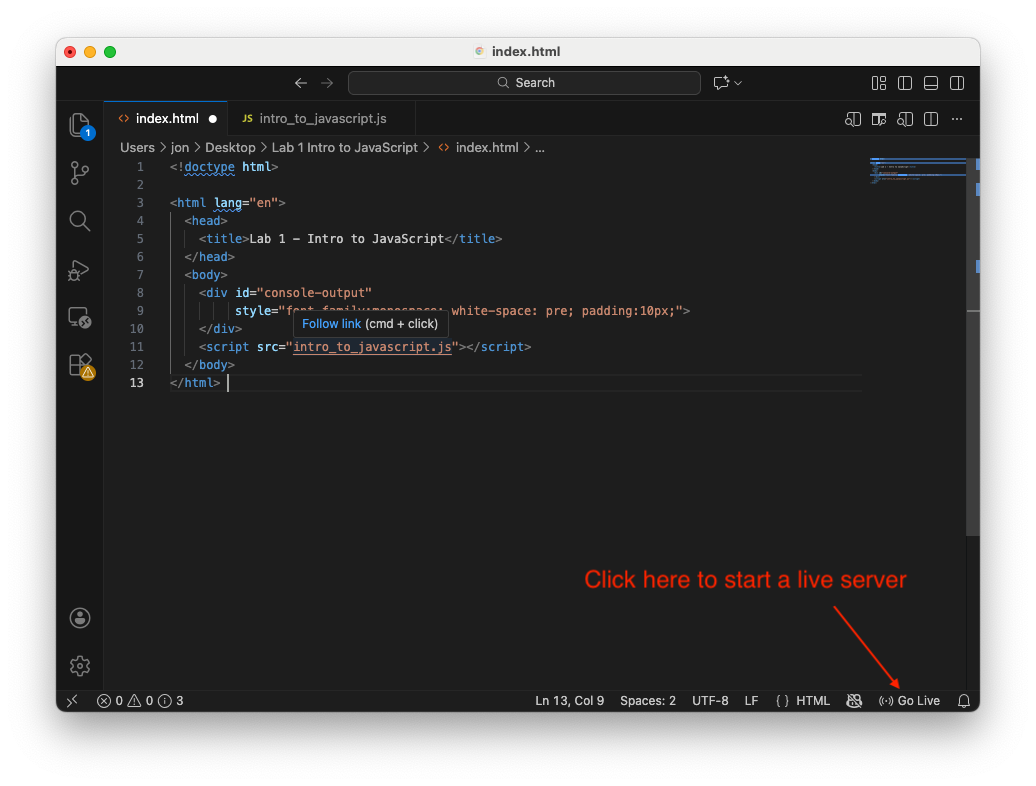
Task: Open the Manage settings gear
Action: click(80, 665)
